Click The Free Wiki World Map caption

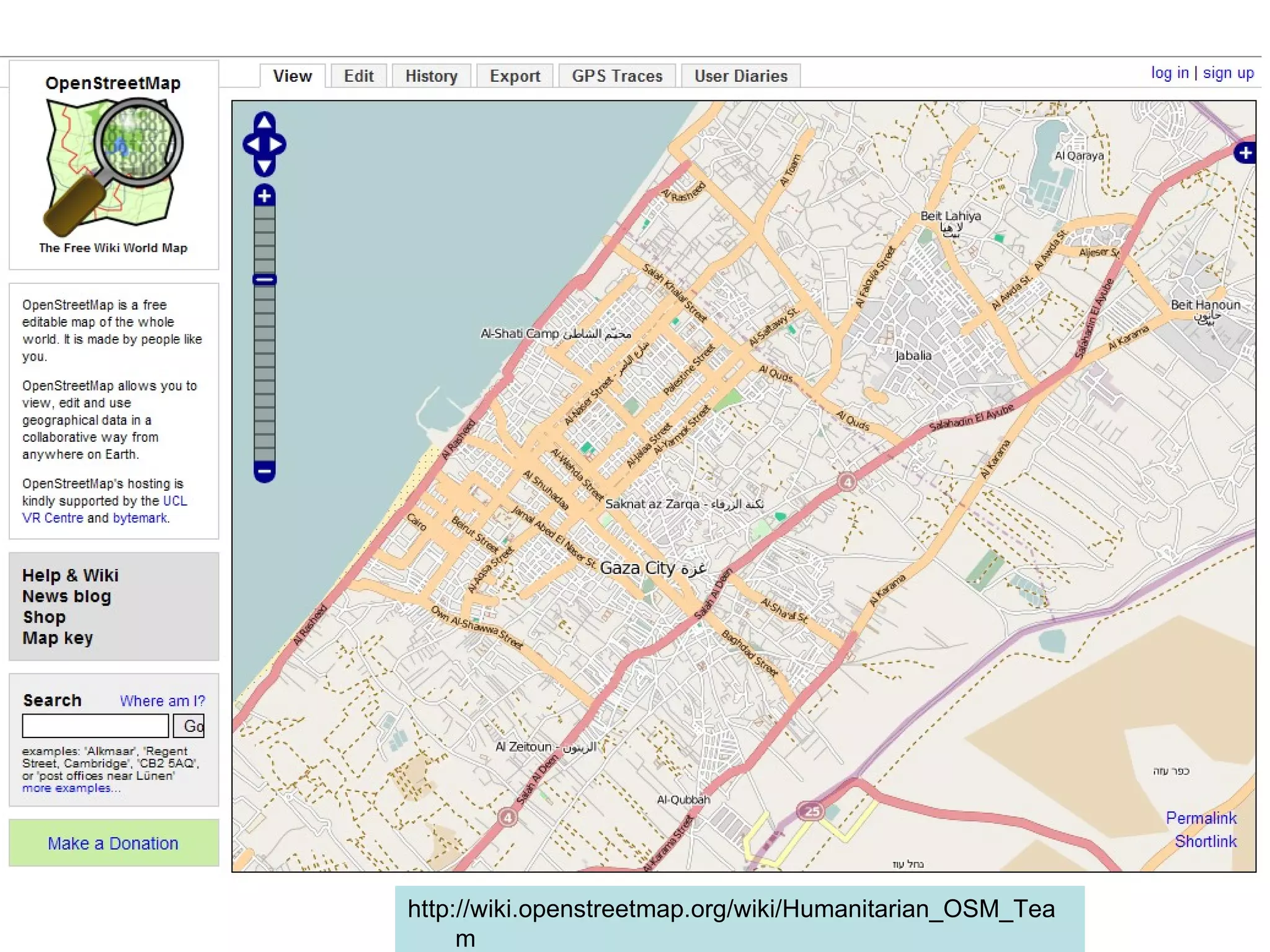click(x=113, y=248)
